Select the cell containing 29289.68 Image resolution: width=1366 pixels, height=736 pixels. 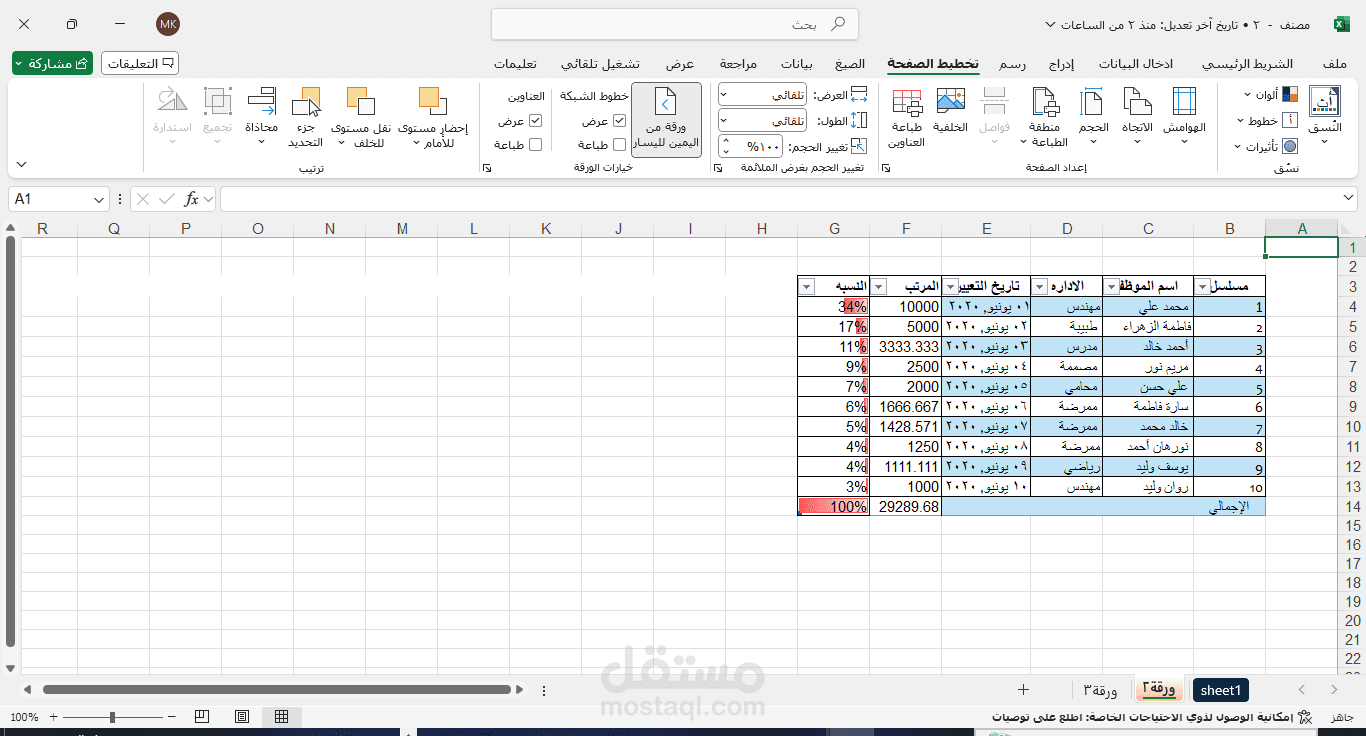pyautogui.click(x=906, y=507)
